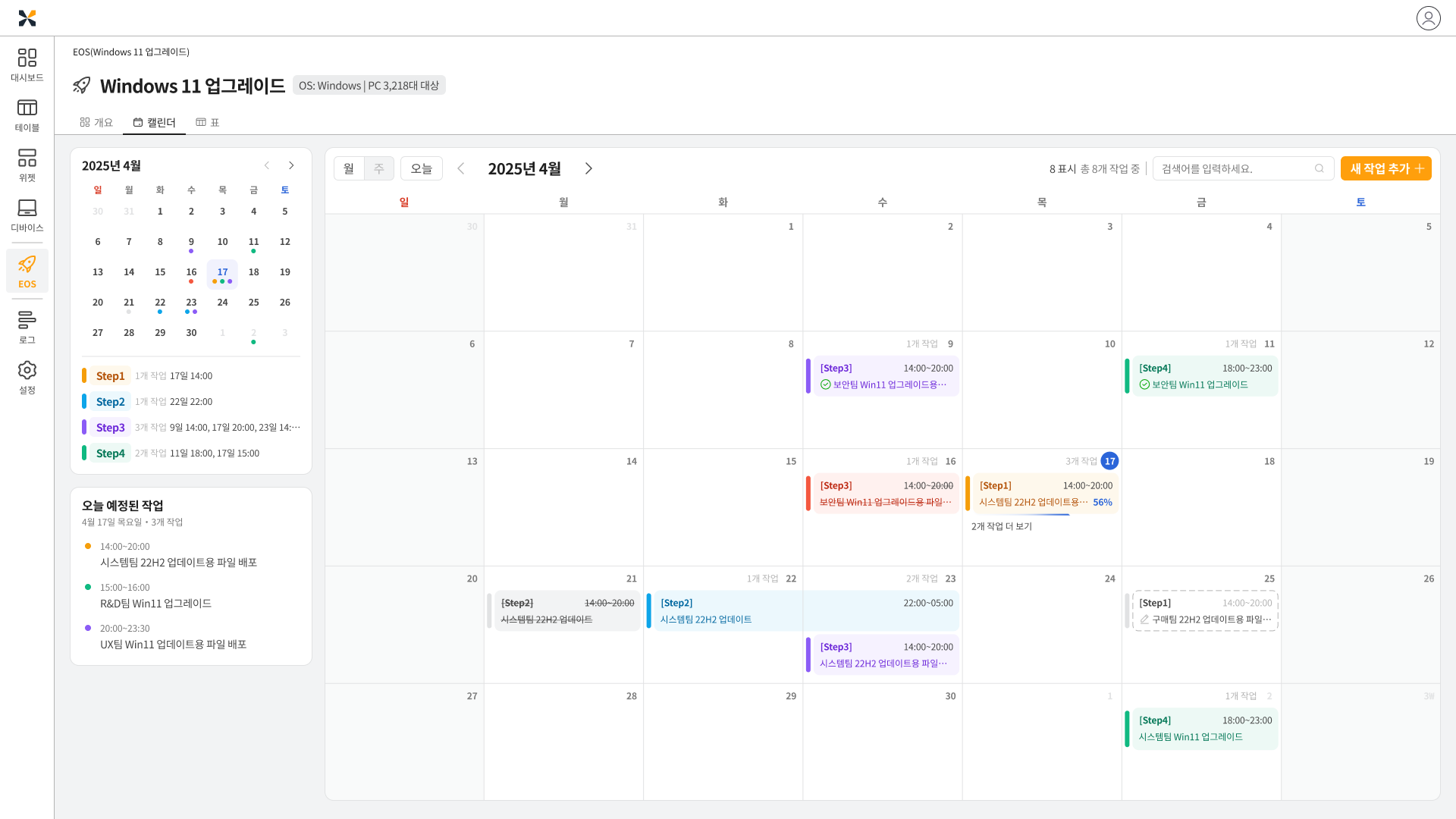
Task: Select the 월 month view toggle
Action: pyautogui.click(x=349, y=168)
